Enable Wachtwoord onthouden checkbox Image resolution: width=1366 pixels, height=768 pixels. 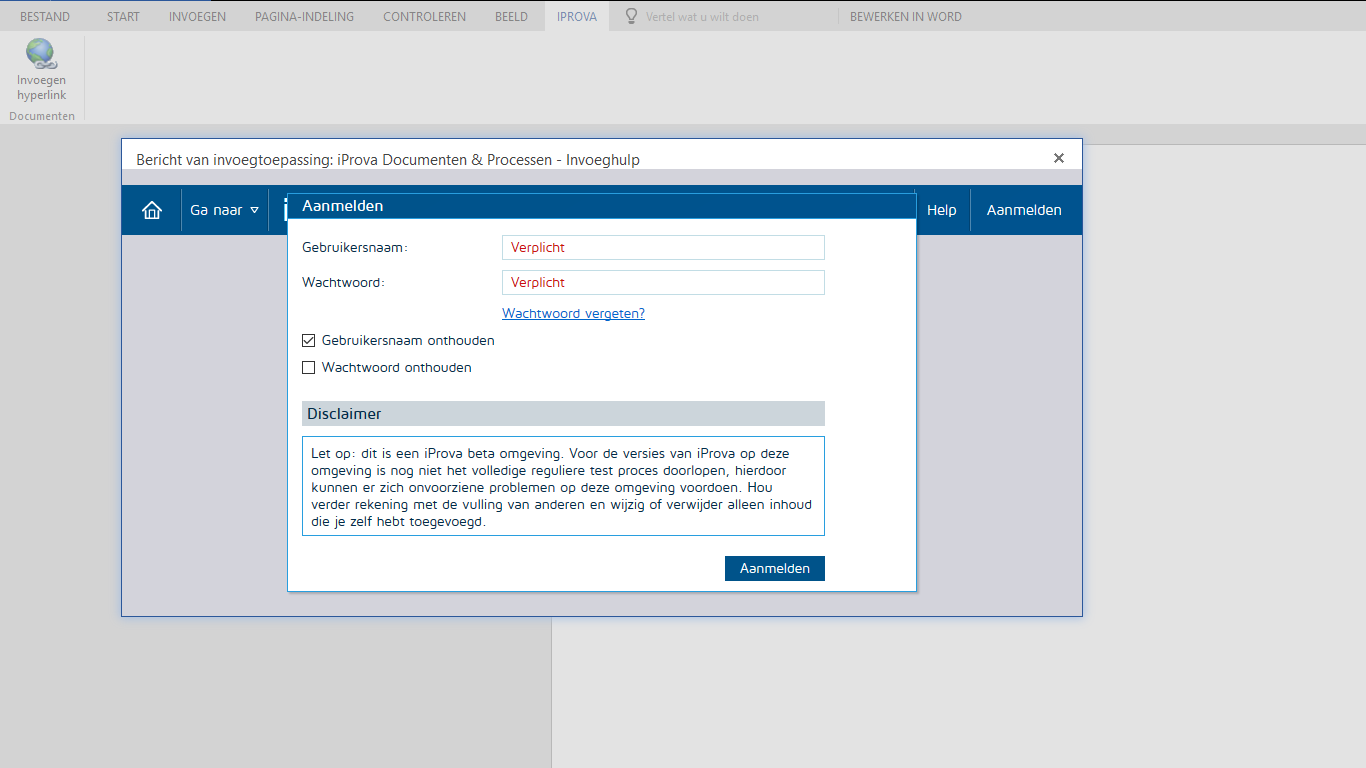(x=309, y=368)
